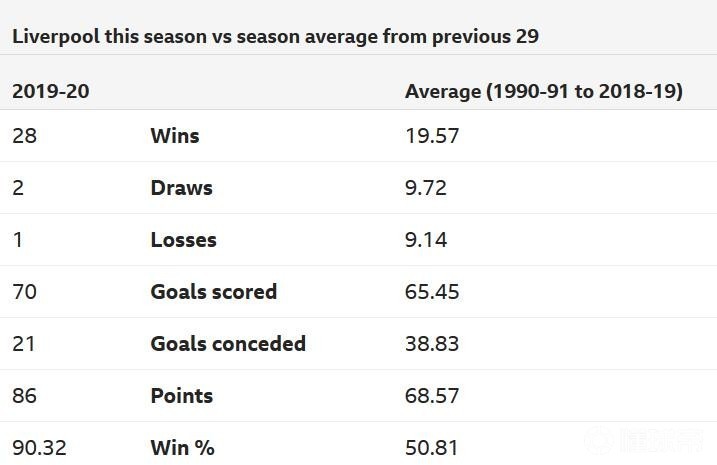
Task: Click the table title about Liverpool this season
Action: tap(275, 36)
